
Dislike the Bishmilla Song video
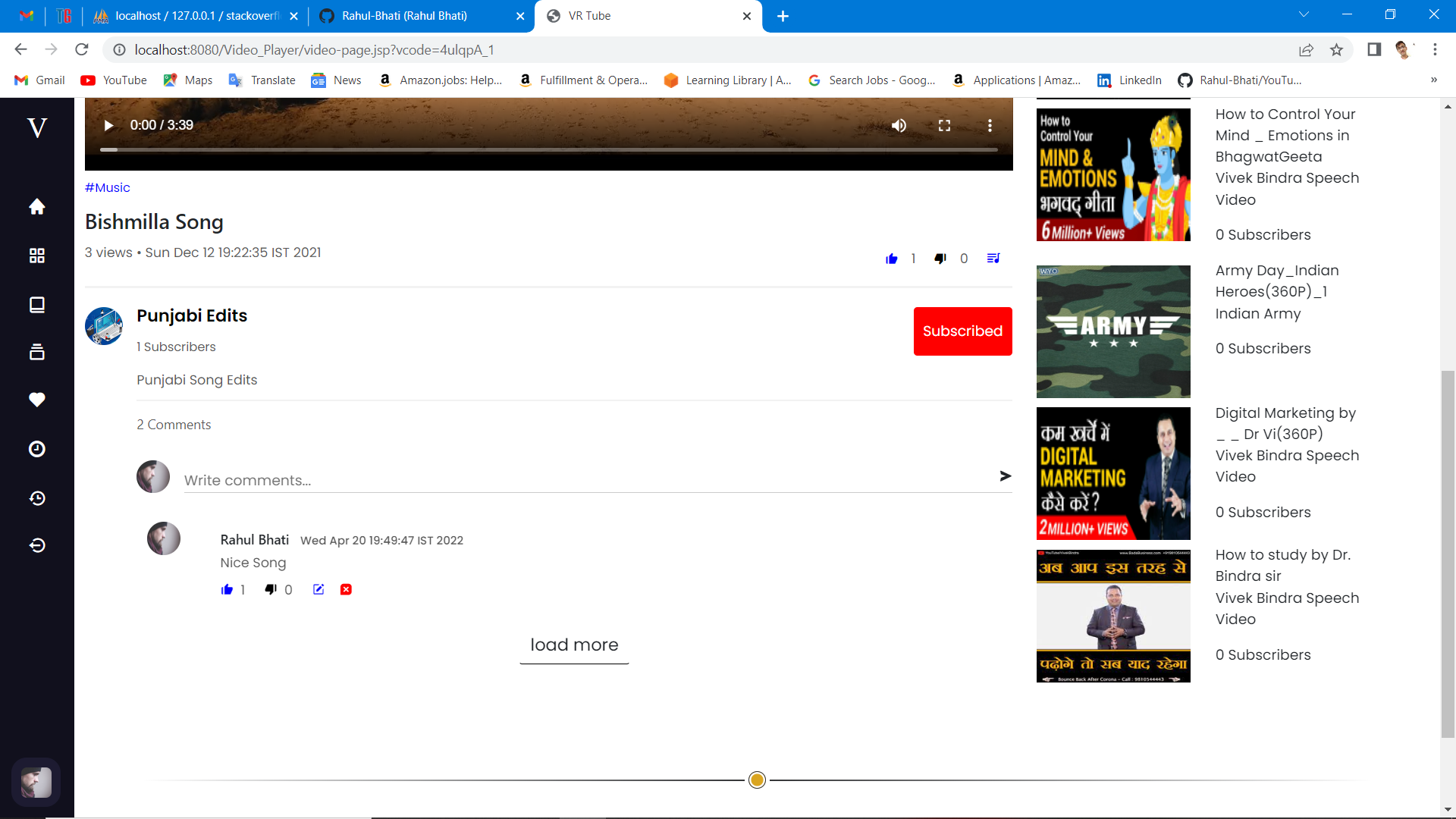click(x=940, y=259)
